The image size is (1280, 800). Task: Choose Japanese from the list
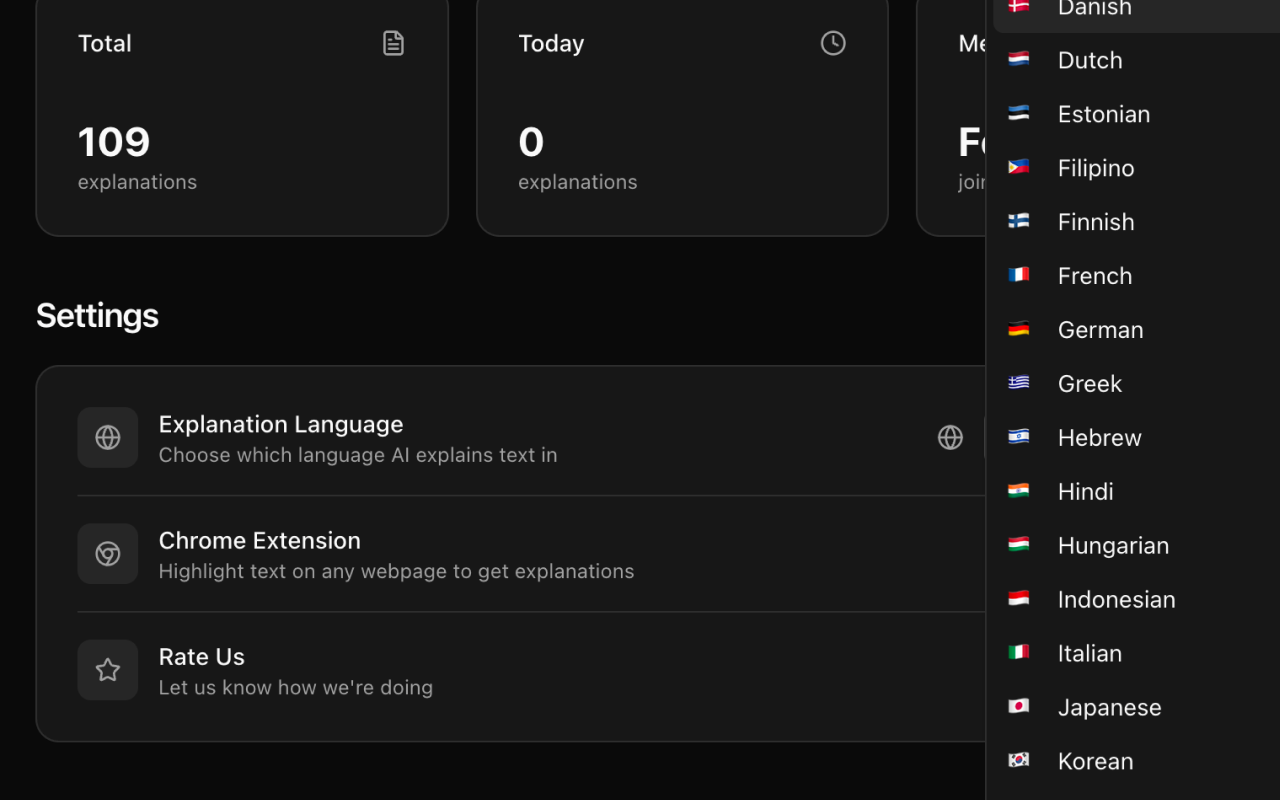(x=1136, y=708)
